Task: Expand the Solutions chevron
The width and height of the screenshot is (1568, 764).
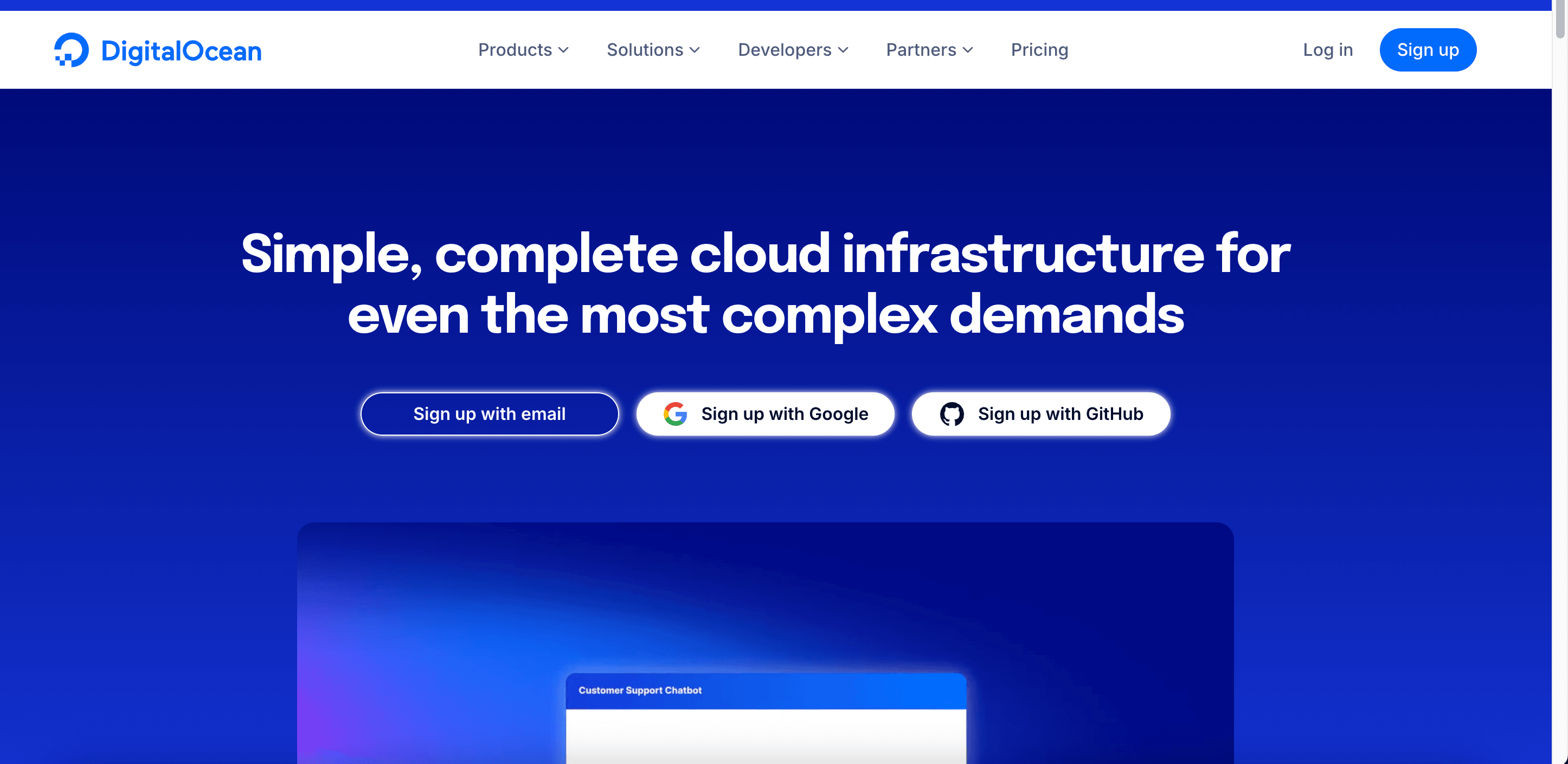Action: (695, 50)
